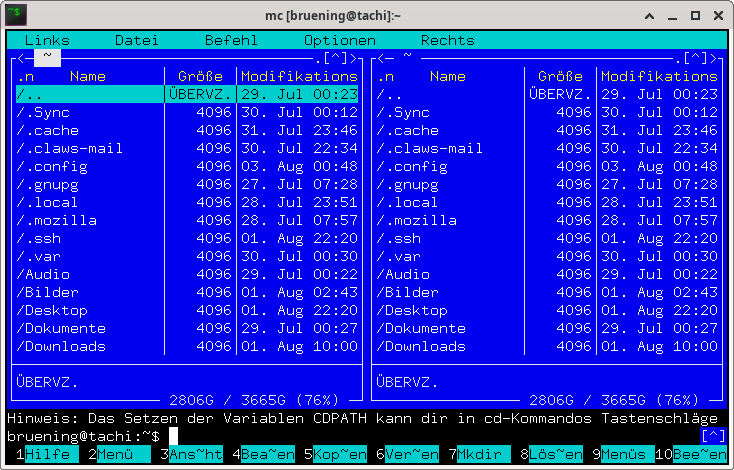This screenshot has width=734, height=470.
Task: Click the [^] toggle beside command line
Action: click(713, 436)
